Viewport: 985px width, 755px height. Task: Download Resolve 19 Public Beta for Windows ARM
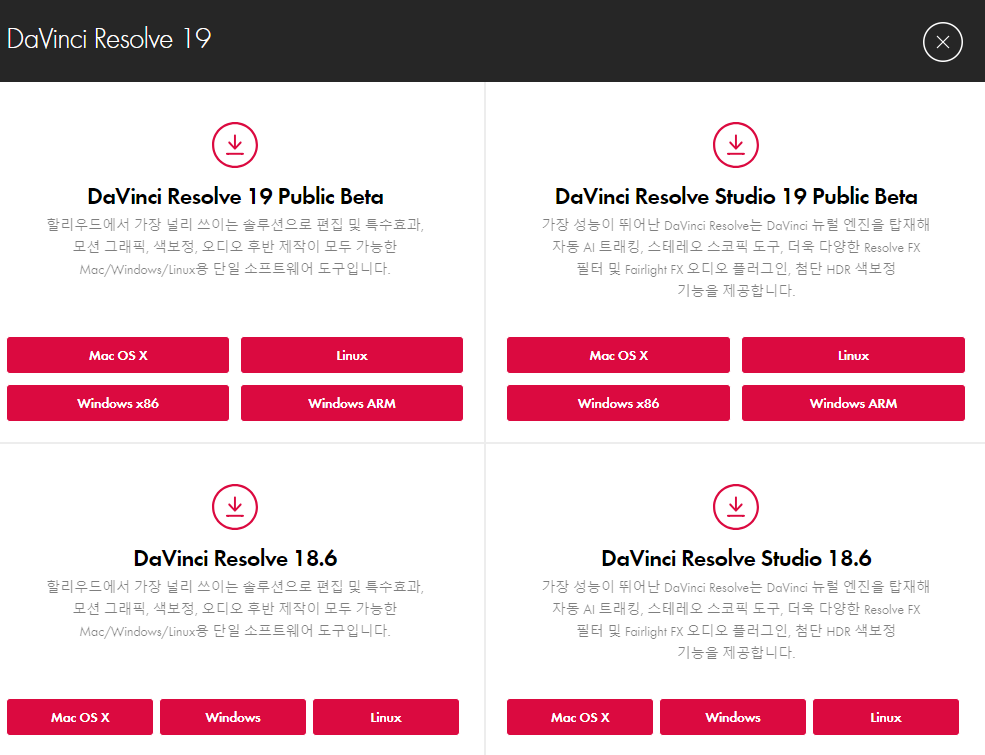coord(352,403)
